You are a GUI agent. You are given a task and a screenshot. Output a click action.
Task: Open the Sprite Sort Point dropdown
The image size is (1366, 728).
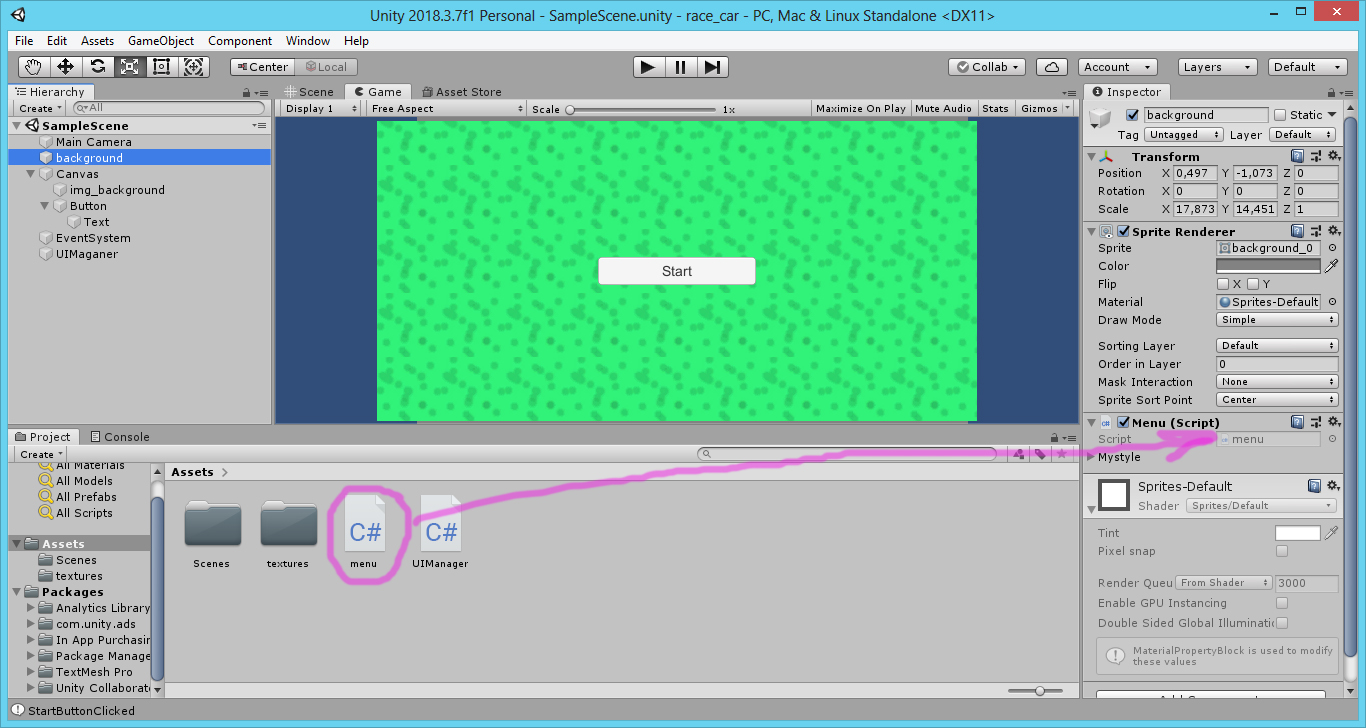pyautogui.click(x=1278, y=400)
